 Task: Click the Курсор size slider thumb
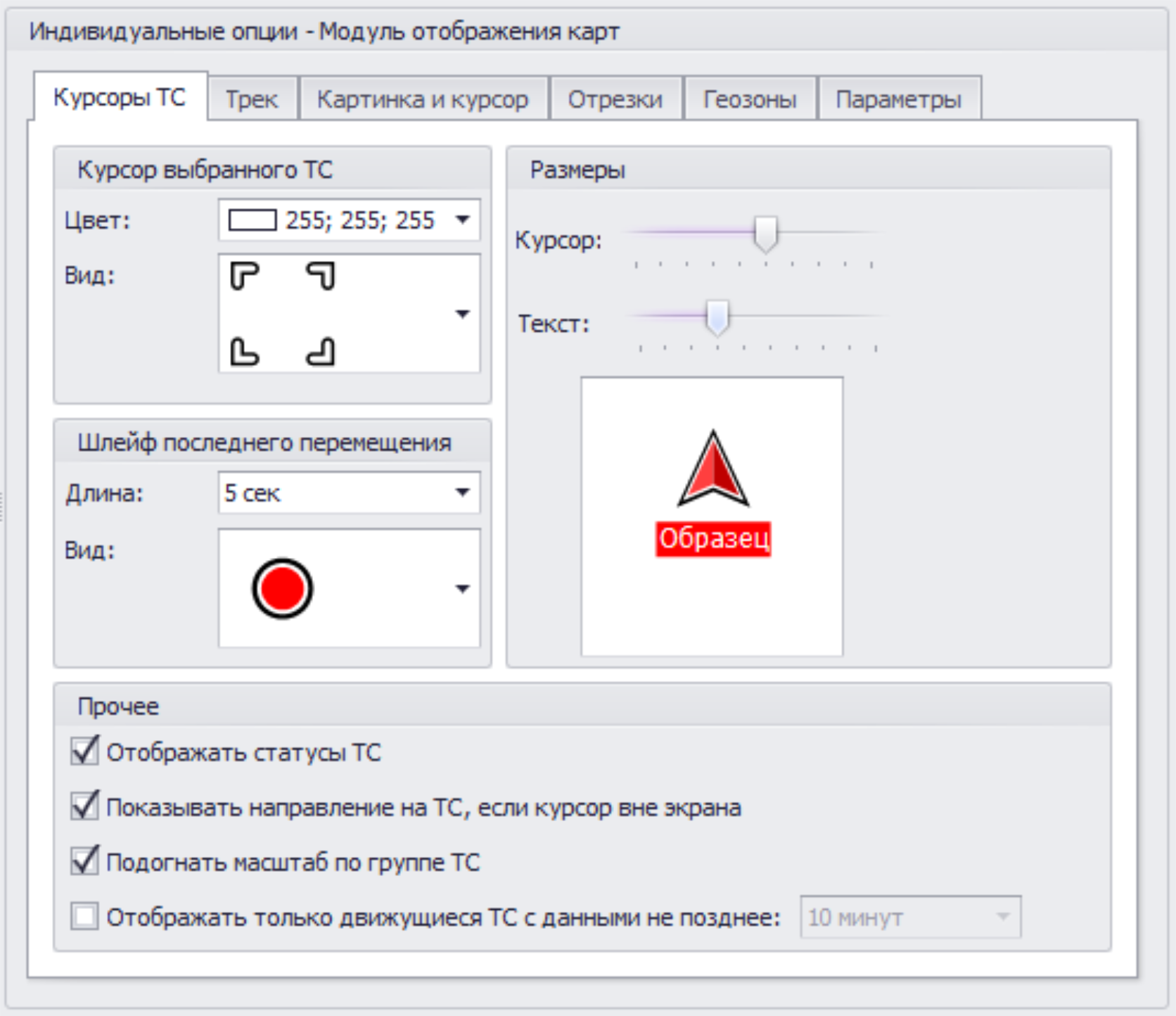click(x=766, y=234)
